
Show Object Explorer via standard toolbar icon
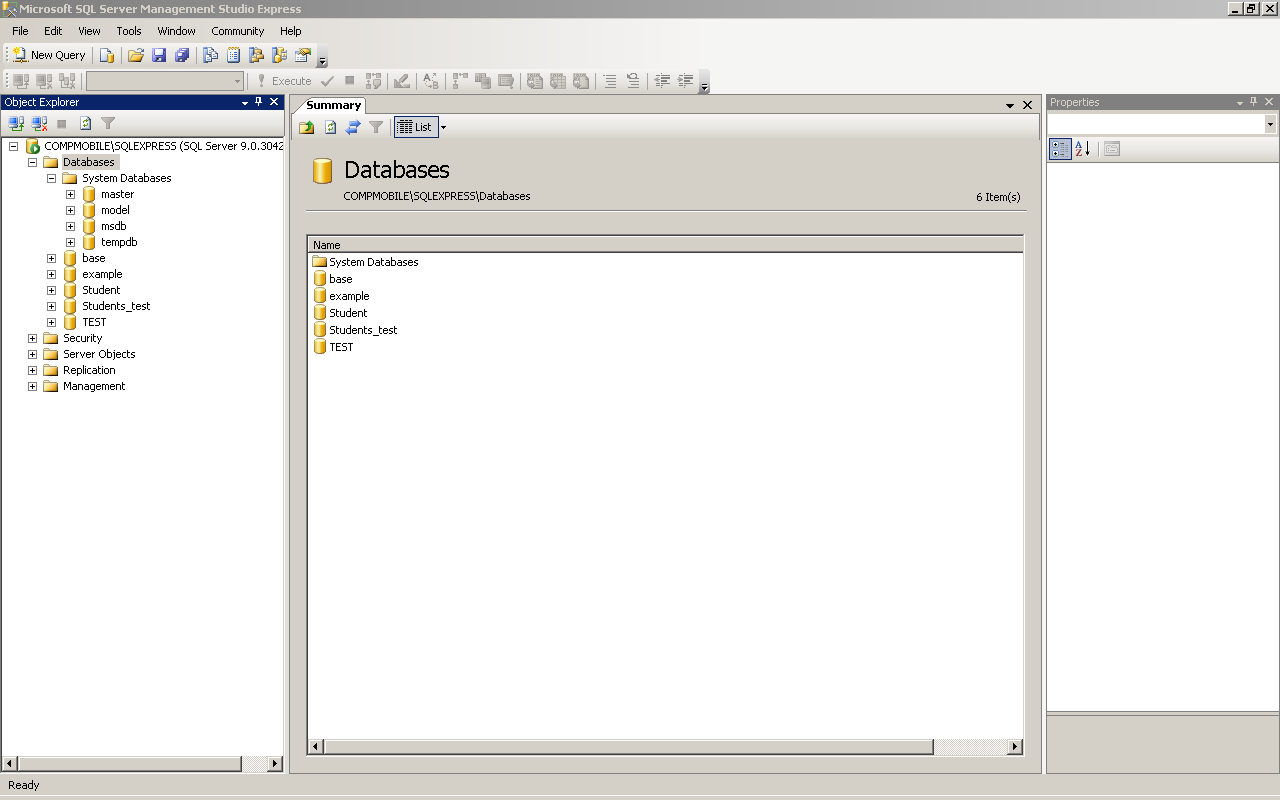click(257, 55)
